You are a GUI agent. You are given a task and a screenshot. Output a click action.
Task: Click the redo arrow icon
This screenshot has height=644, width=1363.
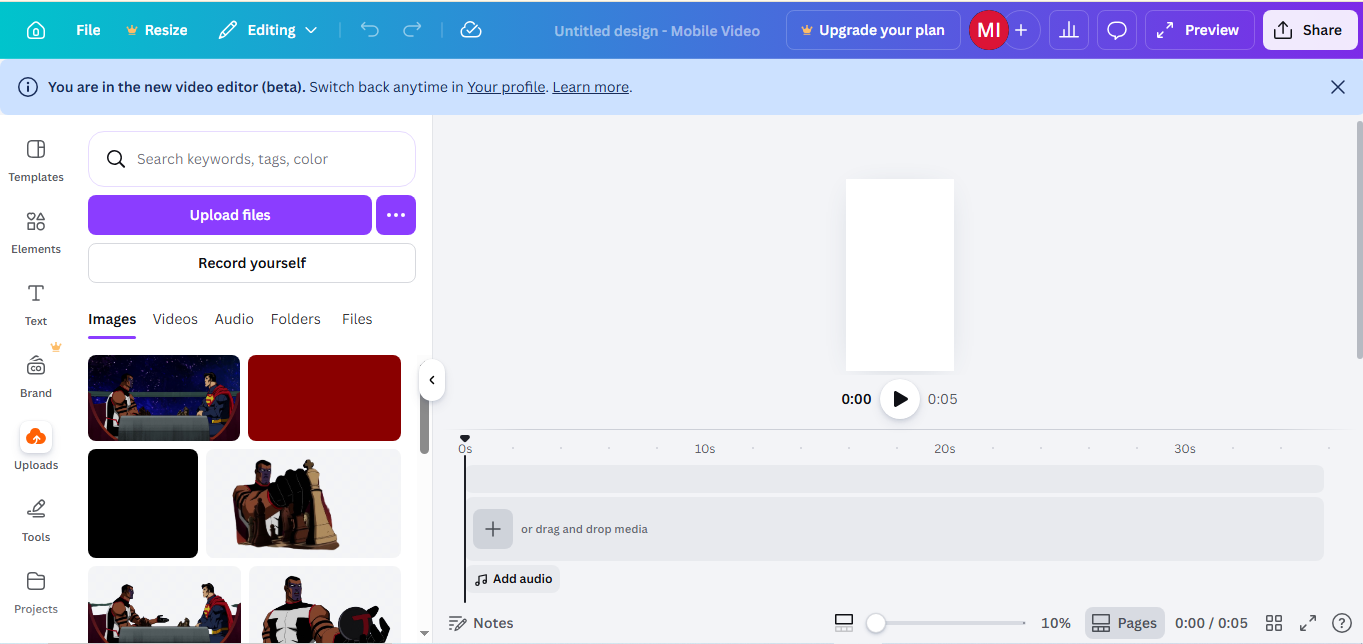pyautogui.click(x=412, y=30)
